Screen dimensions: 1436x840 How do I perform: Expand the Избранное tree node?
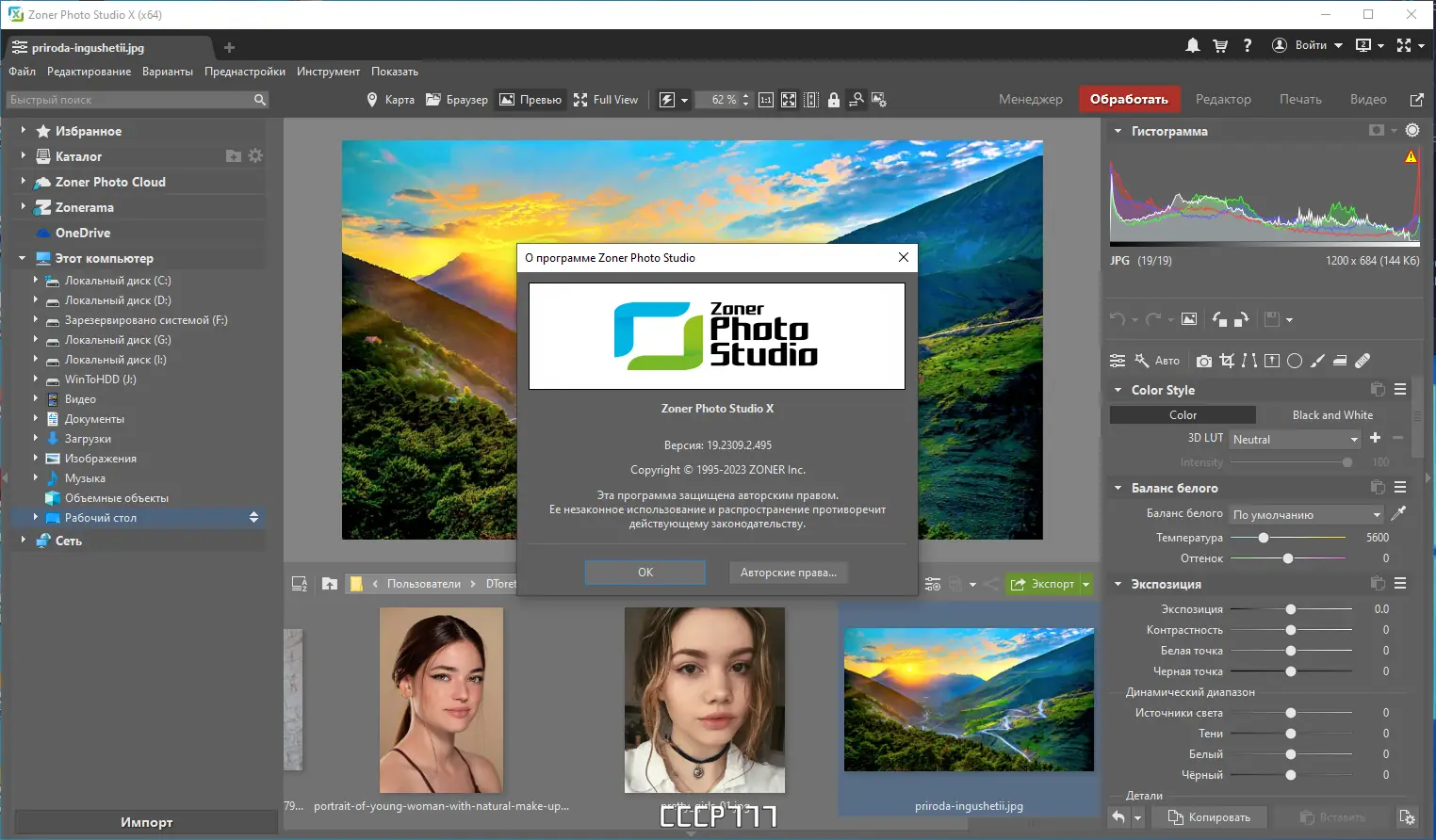click(x=24, y=130)
